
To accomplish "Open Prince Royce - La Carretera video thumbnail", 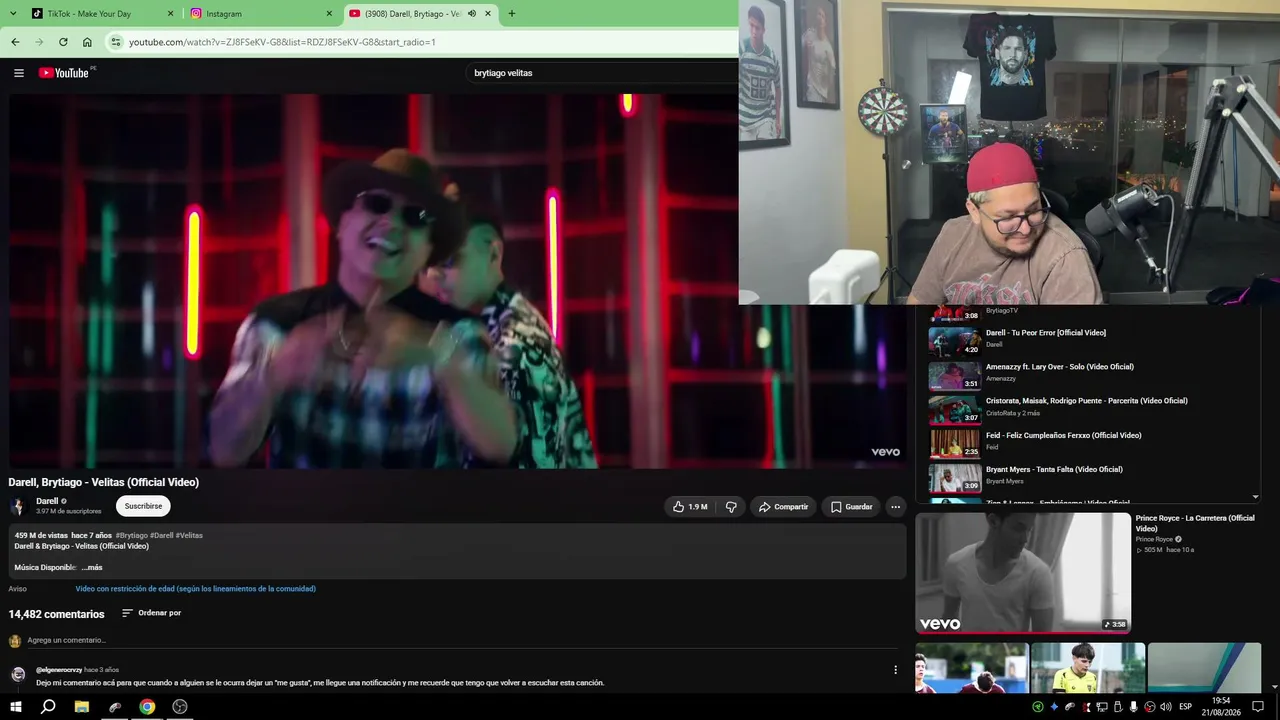I will (1023, 573).
